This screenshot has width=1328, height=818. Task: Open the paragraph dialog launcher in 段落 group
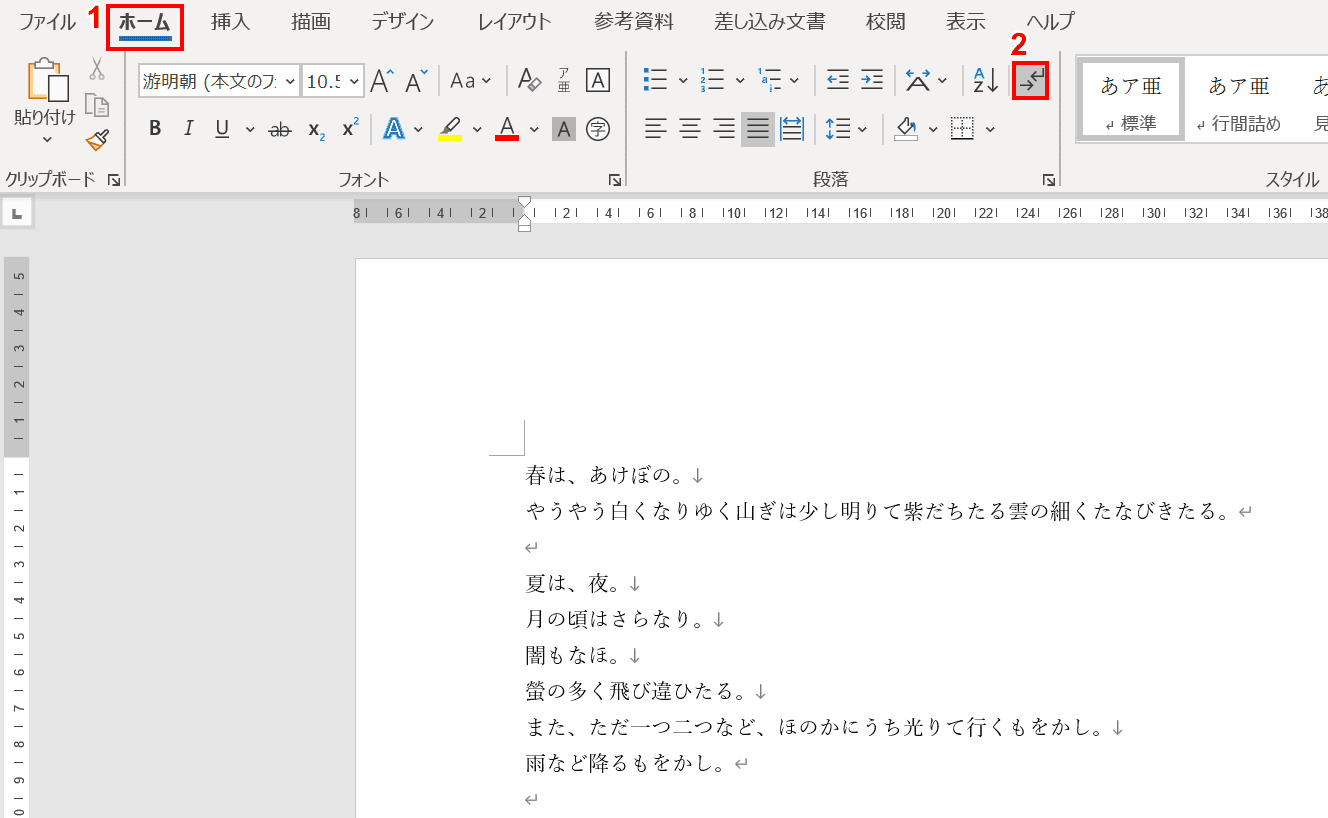pos(1048,180)
